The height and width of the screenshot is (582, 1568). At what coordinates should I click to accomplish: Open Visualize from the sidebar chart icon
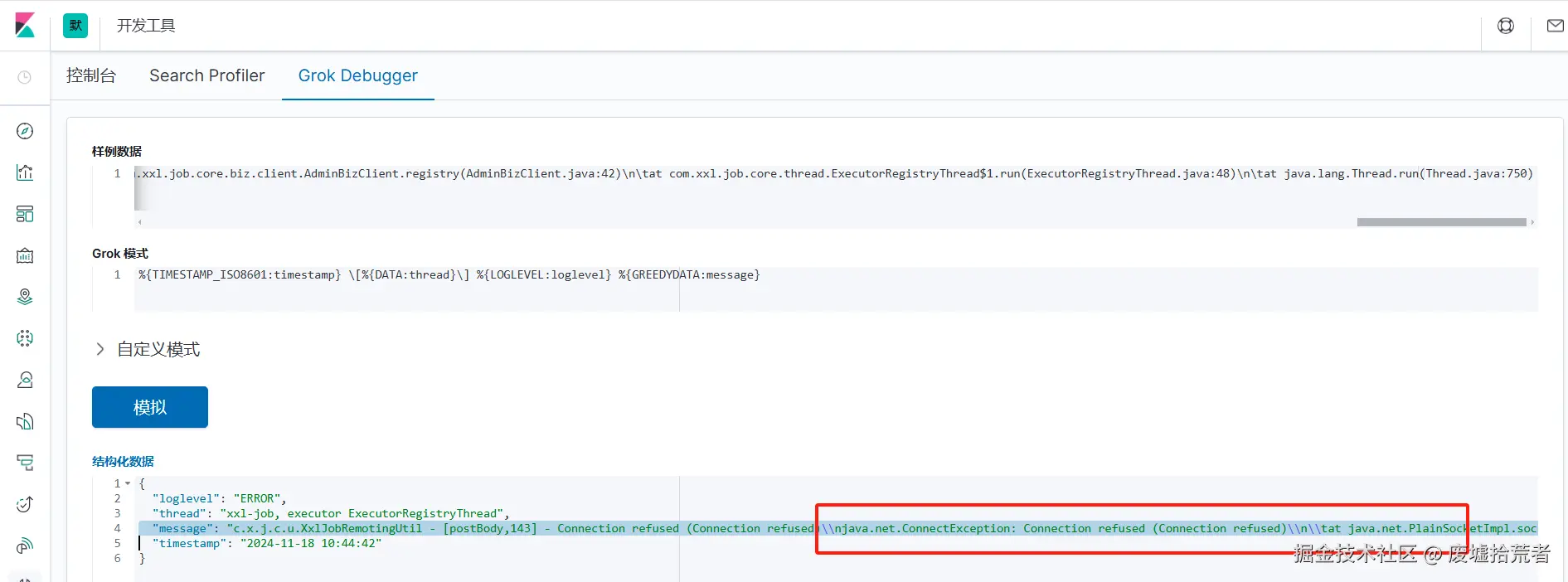tap(25, 172)
